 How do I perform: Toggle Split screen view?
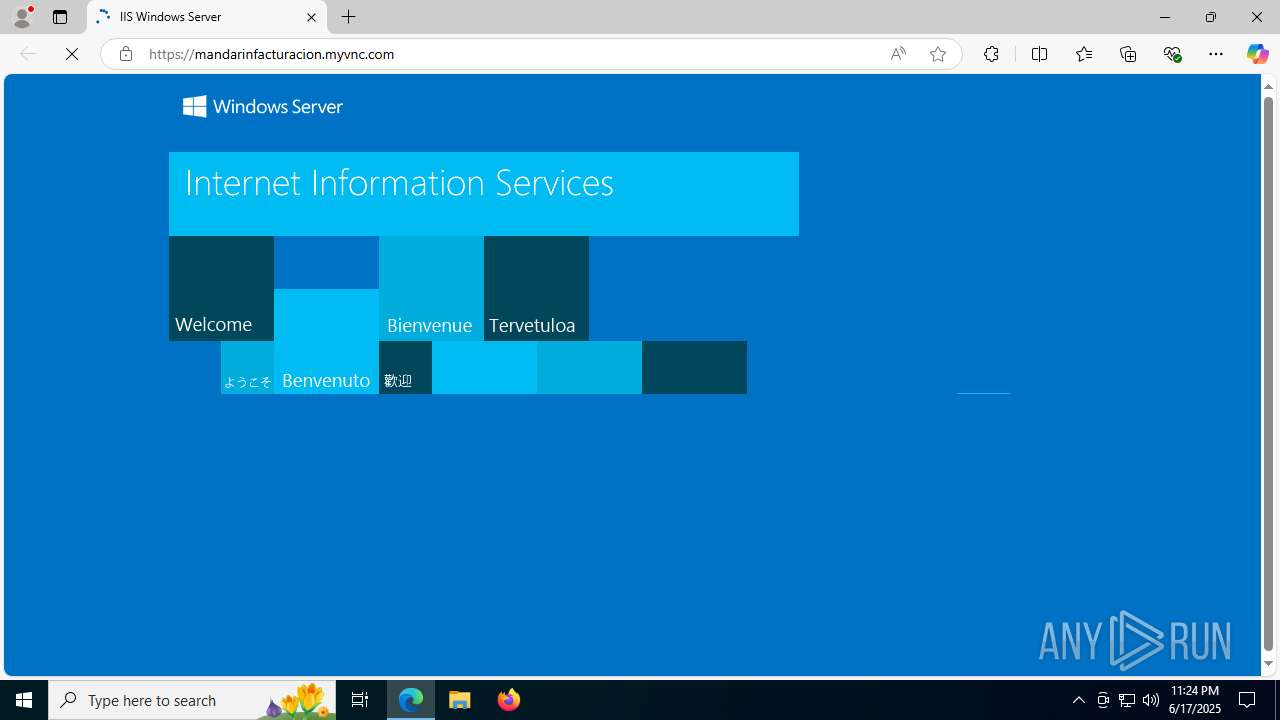[x=1039, y=54]
